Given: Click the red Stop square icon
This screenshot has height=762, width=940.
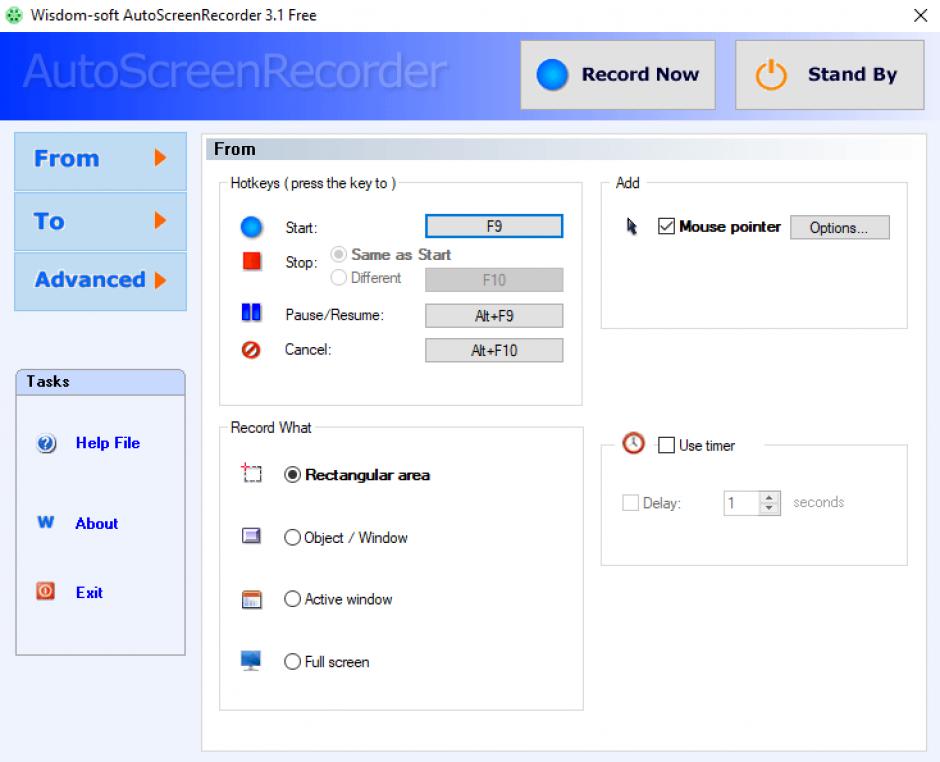Looking at the screenshot, I should [x=251, y=261].
